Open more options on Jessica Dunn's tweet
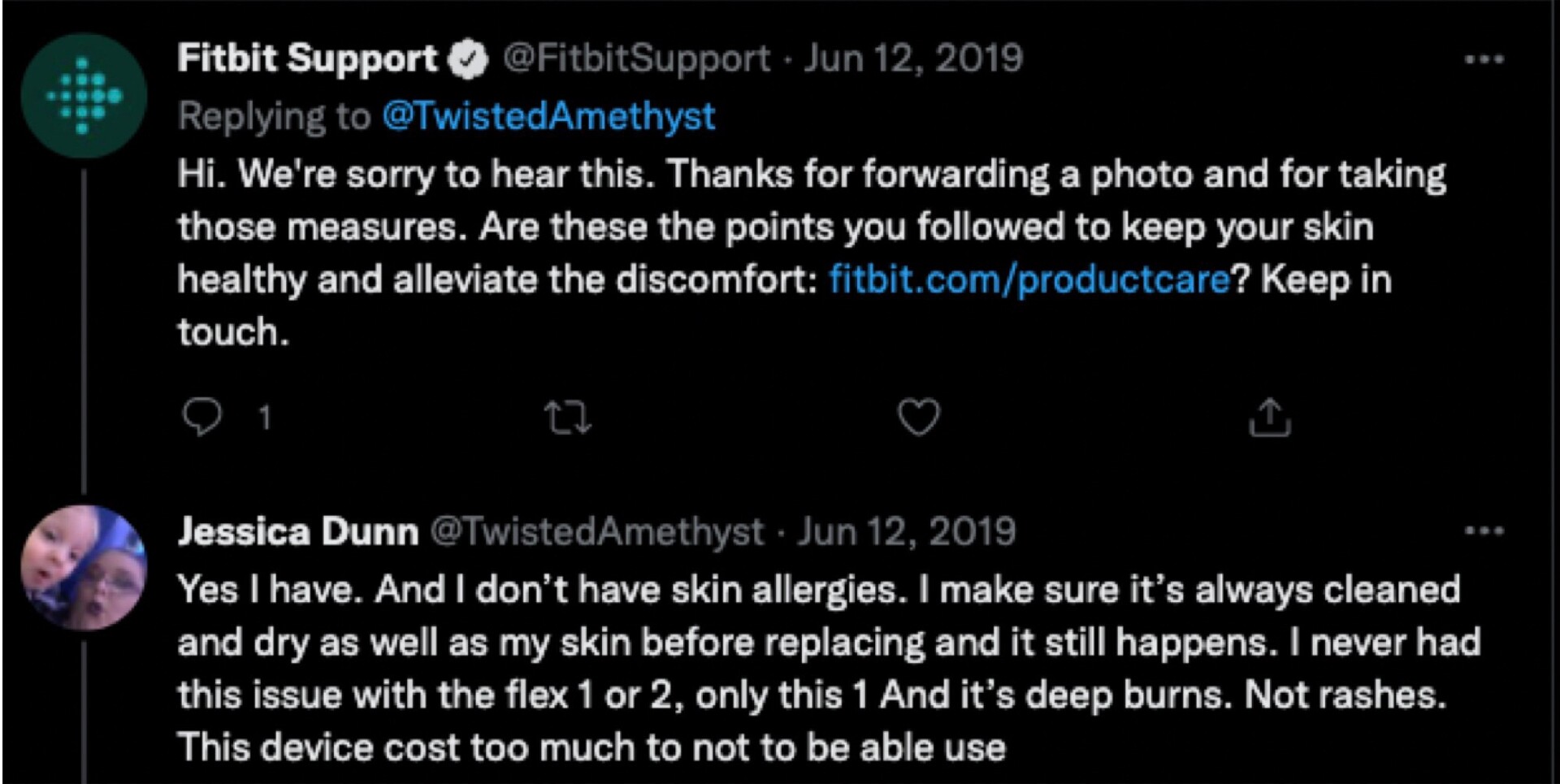Image resolution: width=1560 pixels, height=784 pixels. (1484, 531)
